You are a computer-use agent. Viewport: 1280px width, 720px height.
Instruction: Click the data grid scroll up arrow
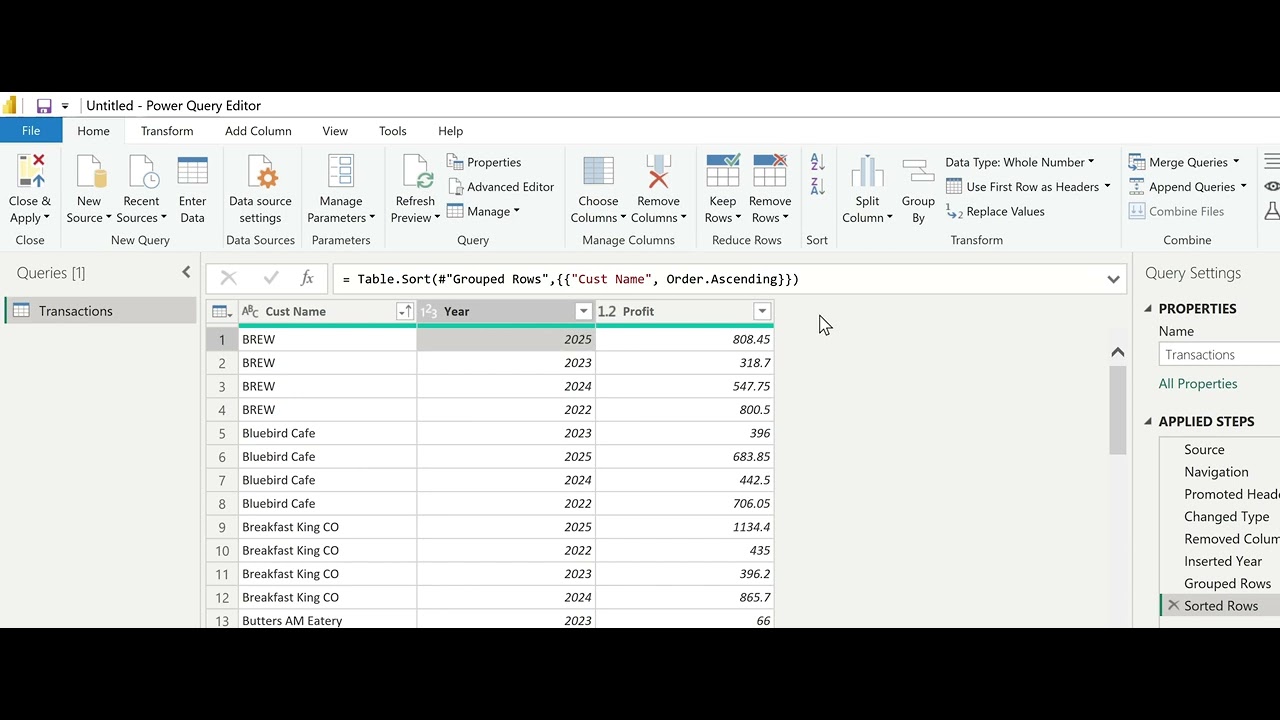pos(1118,352)
